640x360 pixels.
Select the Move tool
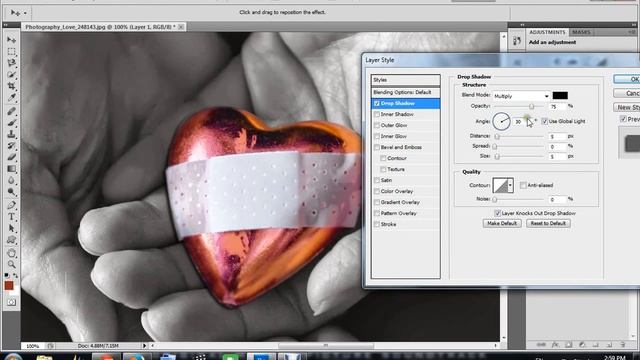pyautogui.click(x=11, y=40)
